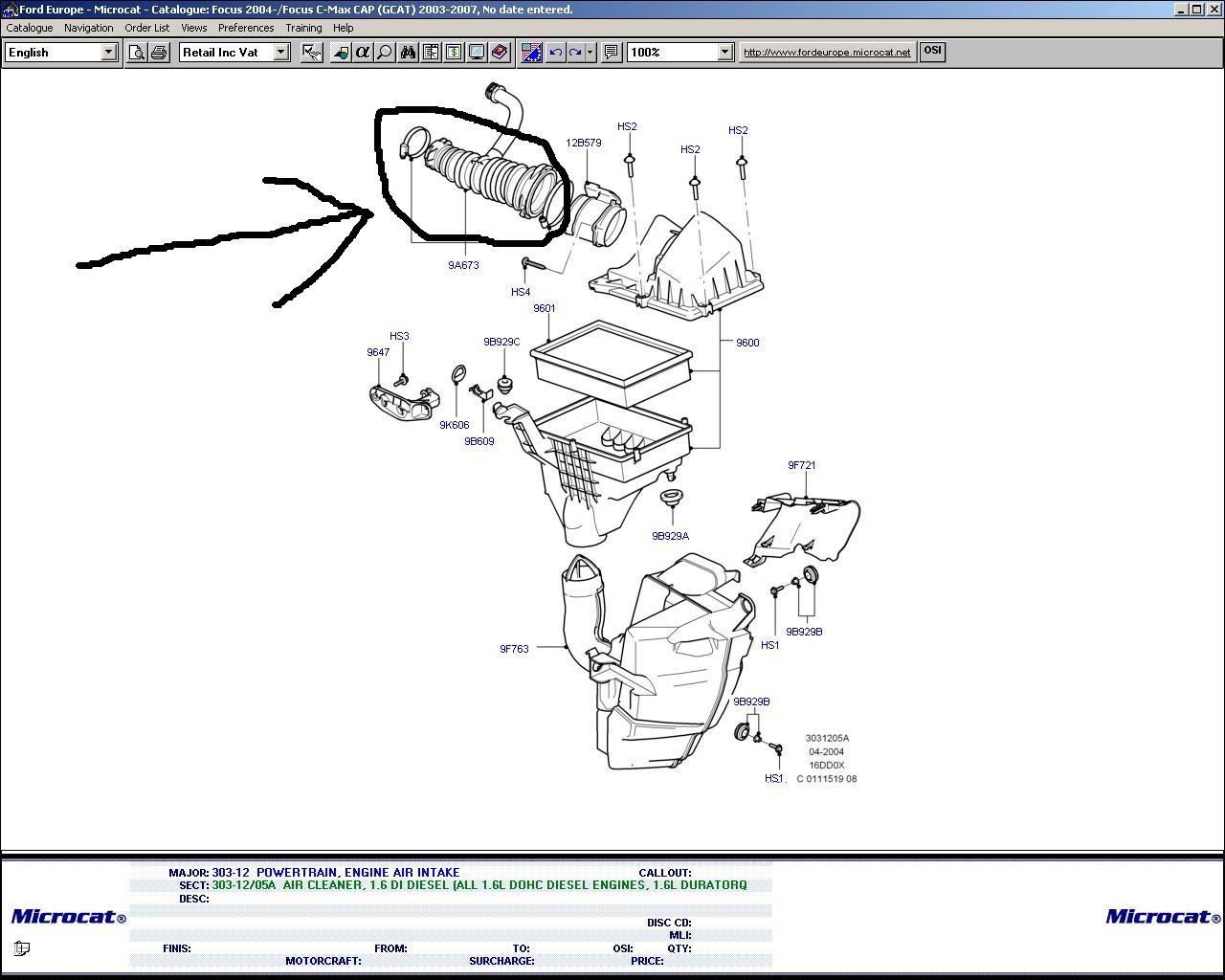Open the Order List menu
Image resolution: width=1225 pixels, height=980 pixels.
point(146,28)
